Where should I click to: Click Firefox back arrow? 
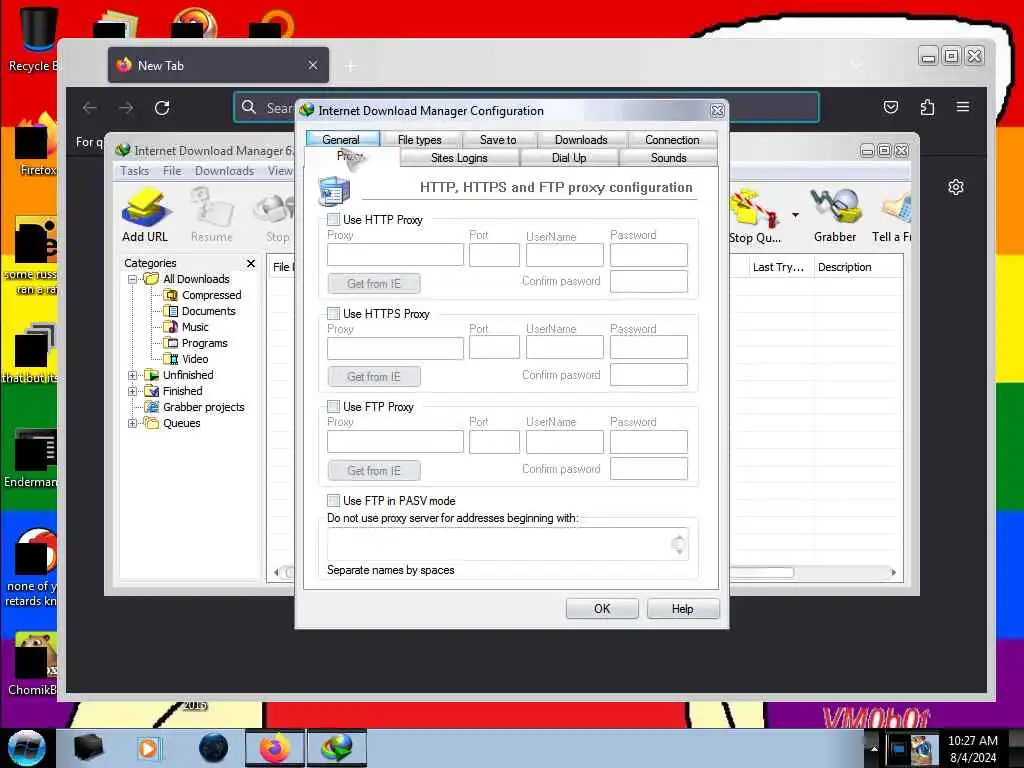(x=90, y=108)
